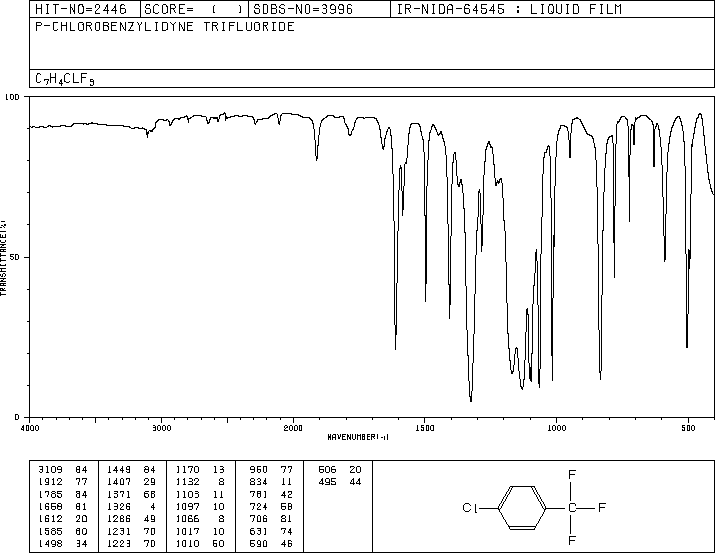Click the 2000 tick label on wavenumber axis
715x553 pixels.
pyautogui.click(x=293, y=428)
